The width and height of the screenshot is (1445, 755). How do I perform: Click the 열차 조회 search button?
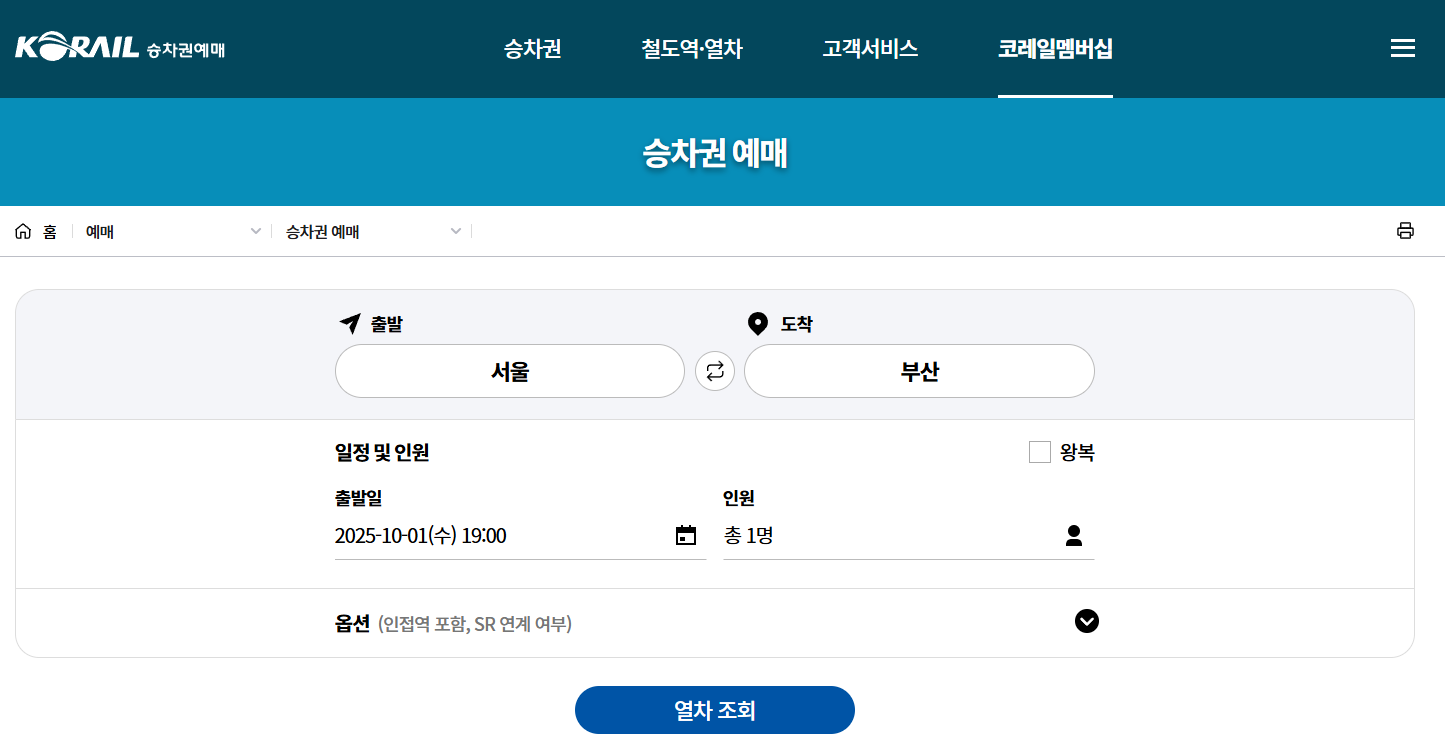click(x=715, y=710)
